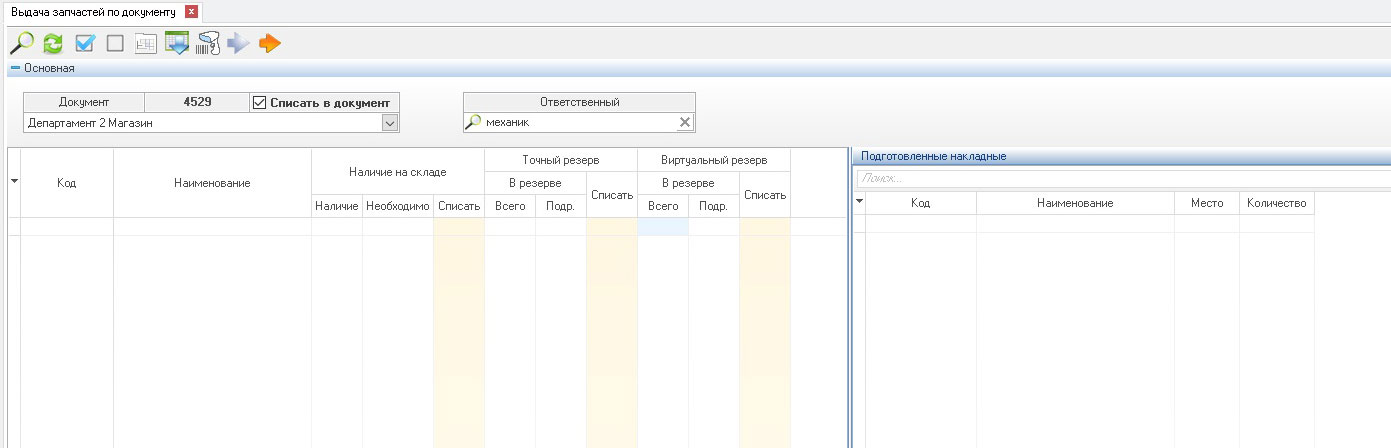Click the barcode scanner toolbar icon
This screenshot has width=1391, height=448.
tap(208, 43)
